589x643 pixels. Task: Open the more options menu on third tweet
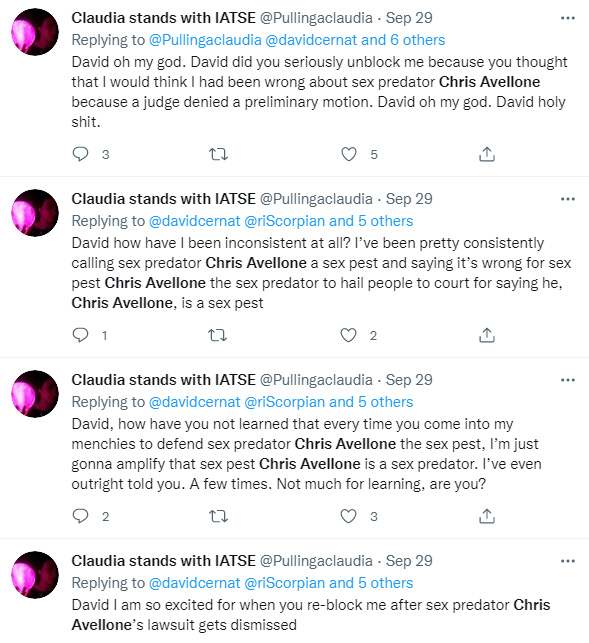(x=568, y=380)
